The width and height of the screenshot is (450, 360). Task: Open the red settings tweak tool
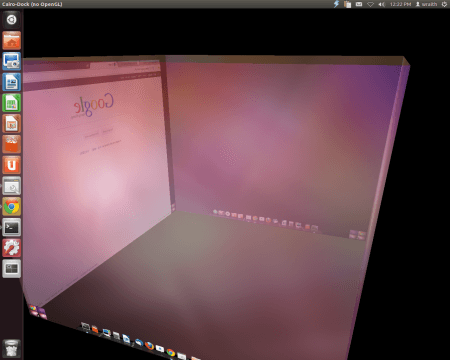coord(12,248)
